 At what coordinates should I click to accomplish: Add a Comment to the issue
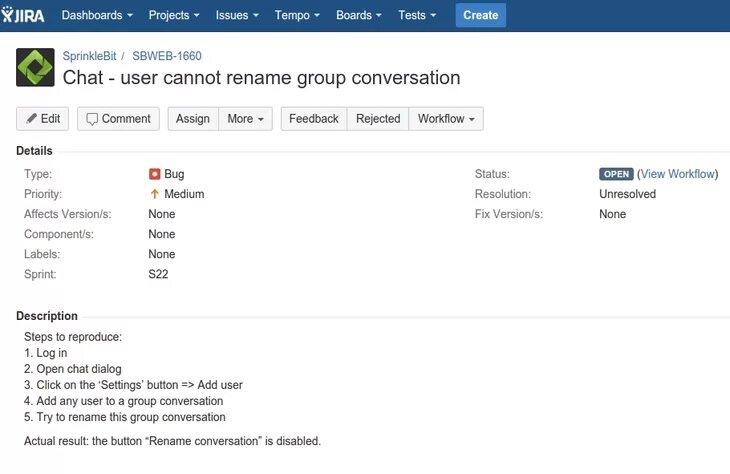[x=118, y=118]
